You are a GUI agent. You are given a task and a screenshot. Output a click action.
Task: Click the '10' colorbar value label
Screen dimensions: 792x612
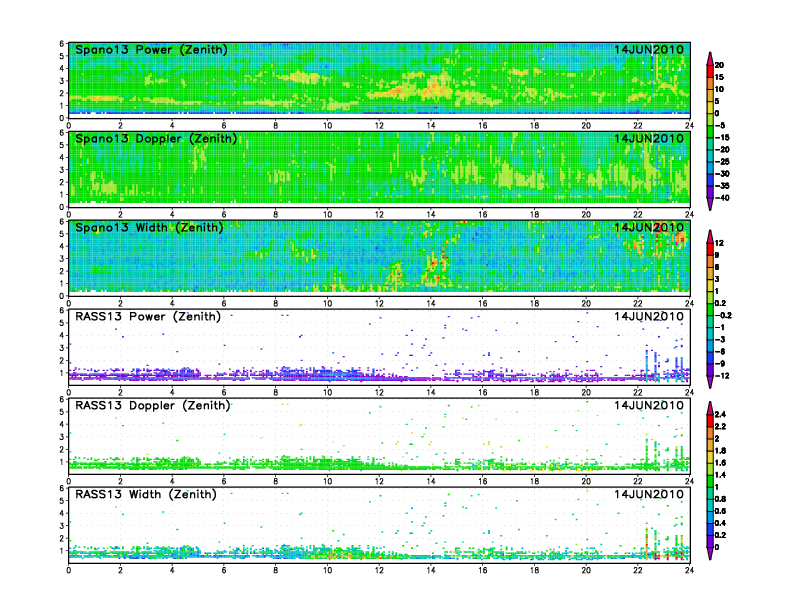point(719,89)
